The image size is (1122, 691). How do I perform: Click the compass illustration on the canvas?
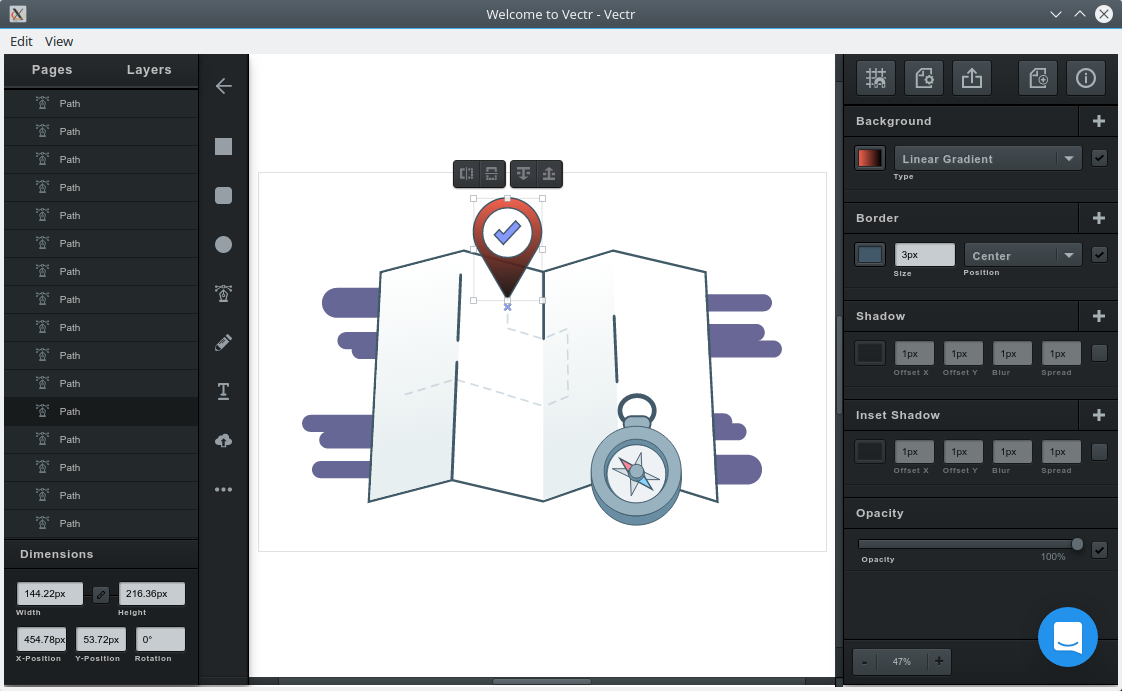[x=636, y=461]
